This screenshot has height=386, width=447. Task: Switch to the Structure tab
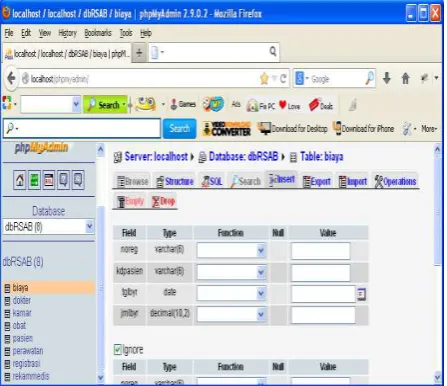pyautogui.click(x=175, y=181)
